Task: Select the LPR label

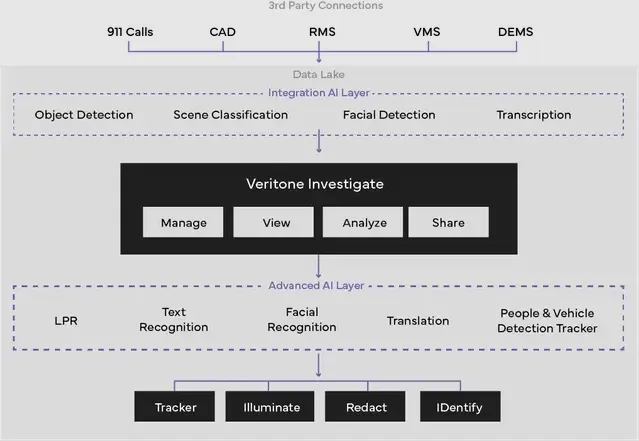Action: click(66, 321)
